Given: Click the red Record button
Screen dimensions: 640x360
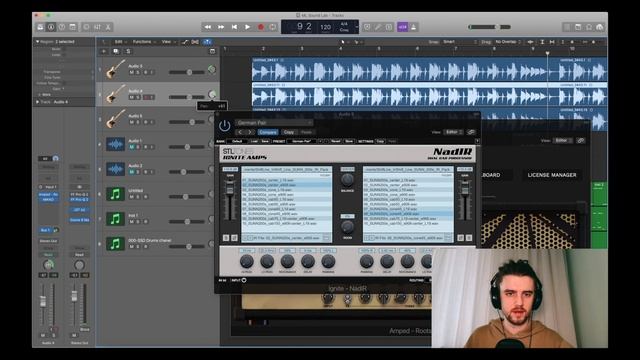Looking at the screenshot, I should click(x=261, y=27).
